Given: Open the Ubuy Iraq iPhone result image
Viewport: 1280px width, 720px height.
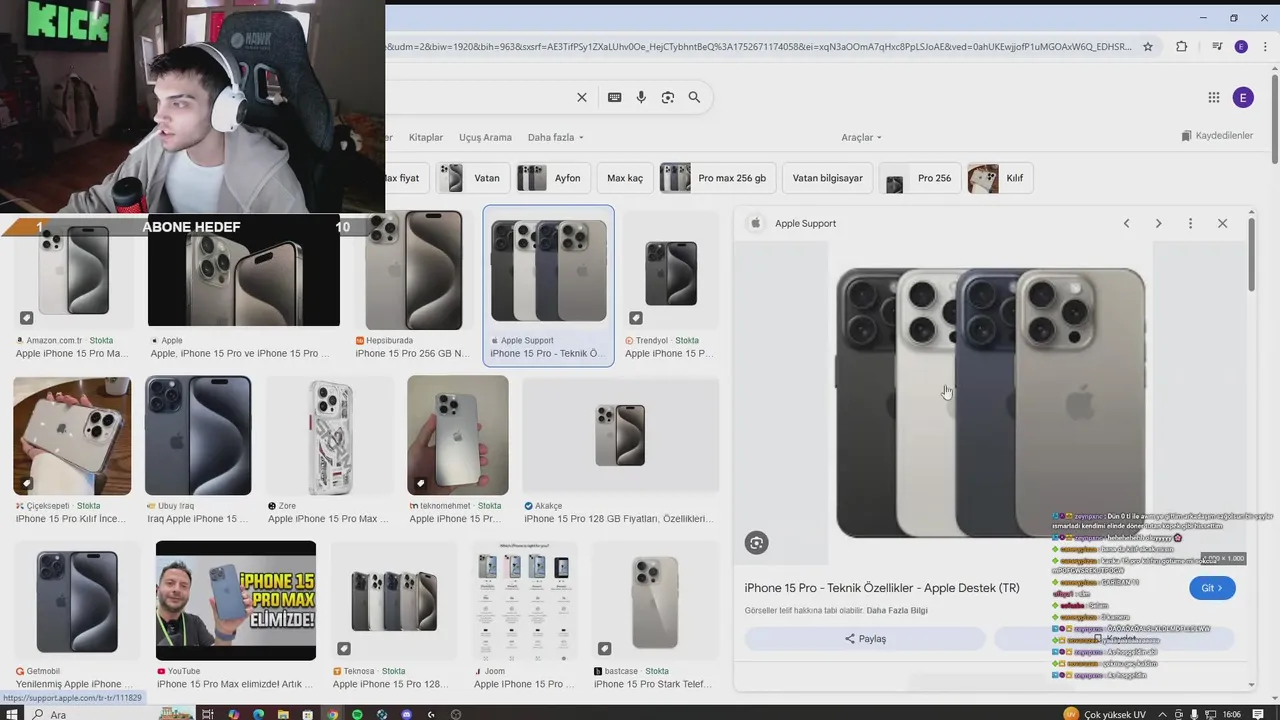Looking at the screenshot, I should pos(198,436).
